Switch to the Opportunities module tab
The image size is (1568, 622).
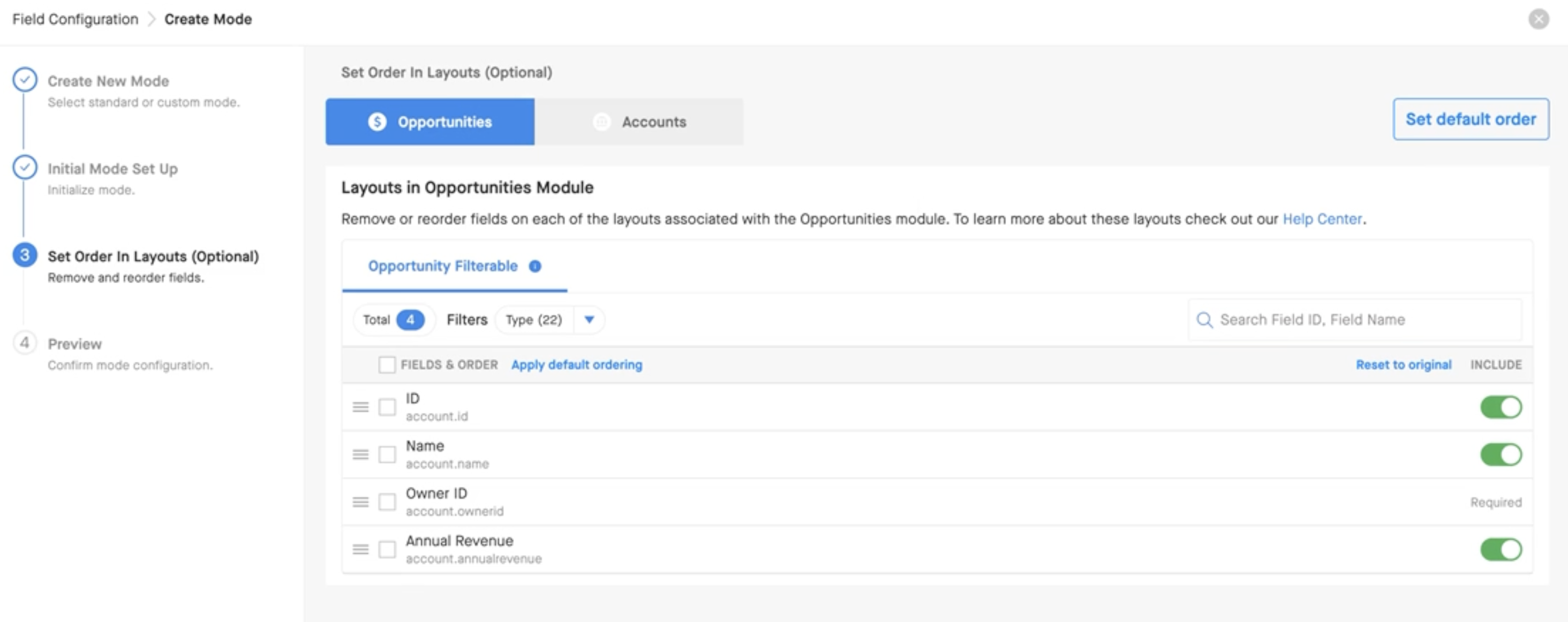tap(429, 122)
